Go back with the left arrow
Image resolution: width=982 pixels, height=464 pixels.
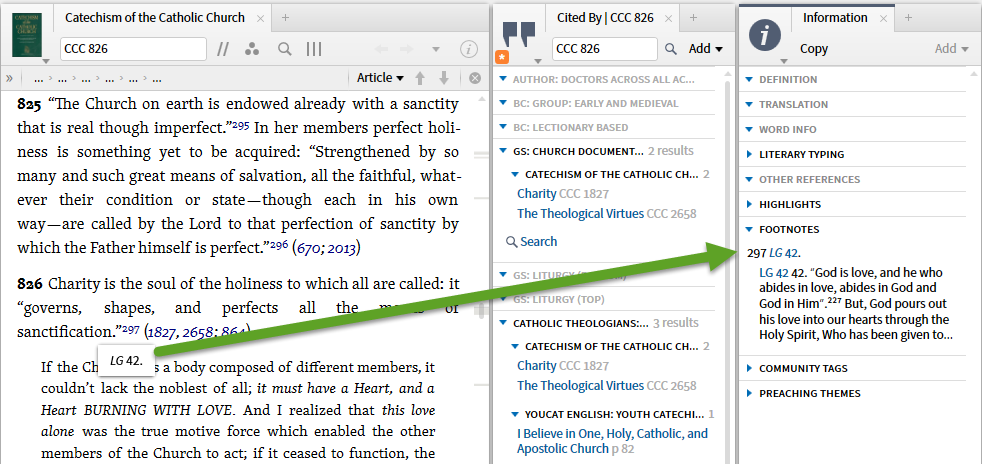click(x=382, y=49)
